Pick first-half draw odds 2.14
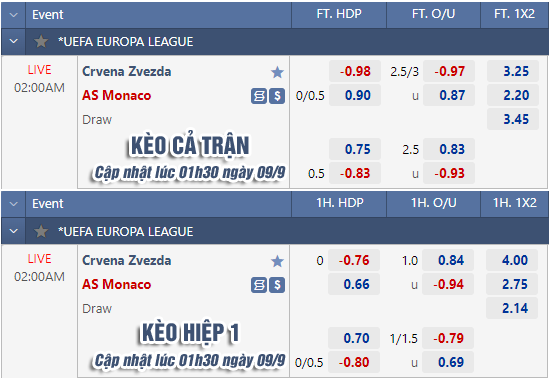 [512, 308]
